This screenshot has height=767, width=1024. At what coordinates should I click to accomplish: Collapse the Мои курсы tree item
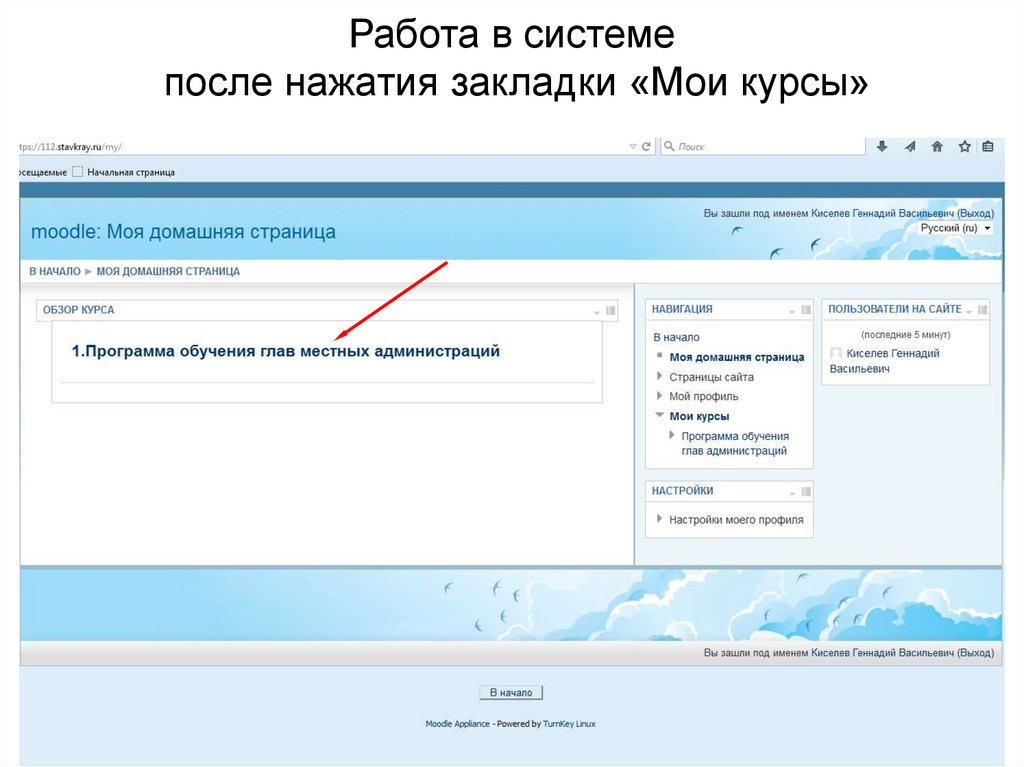click(x=659, y=416)
